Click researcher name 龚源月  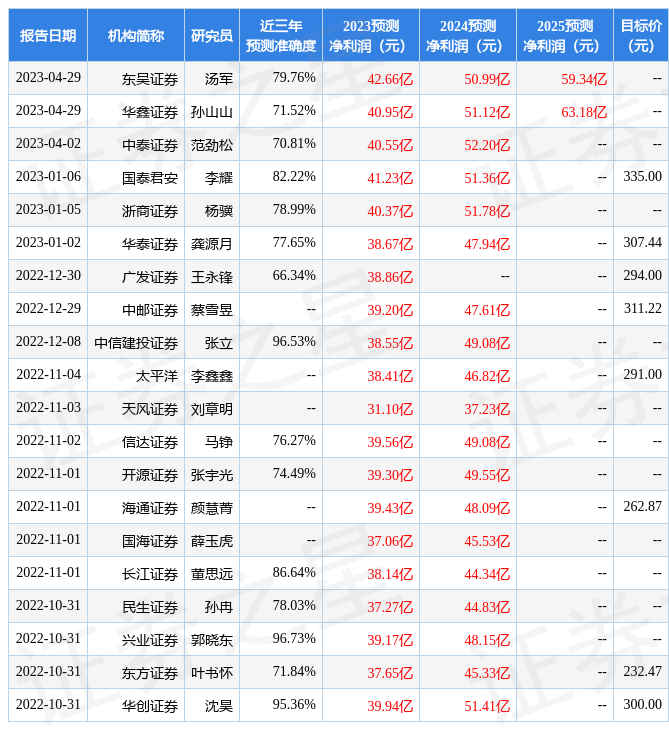(x=212, y=244)
